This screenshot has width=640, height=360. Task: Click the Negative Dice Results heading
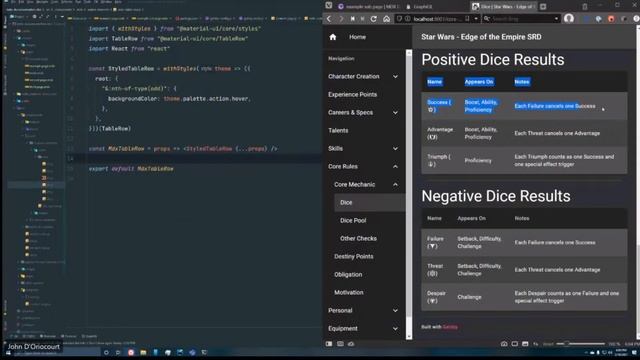click(496, 196)
